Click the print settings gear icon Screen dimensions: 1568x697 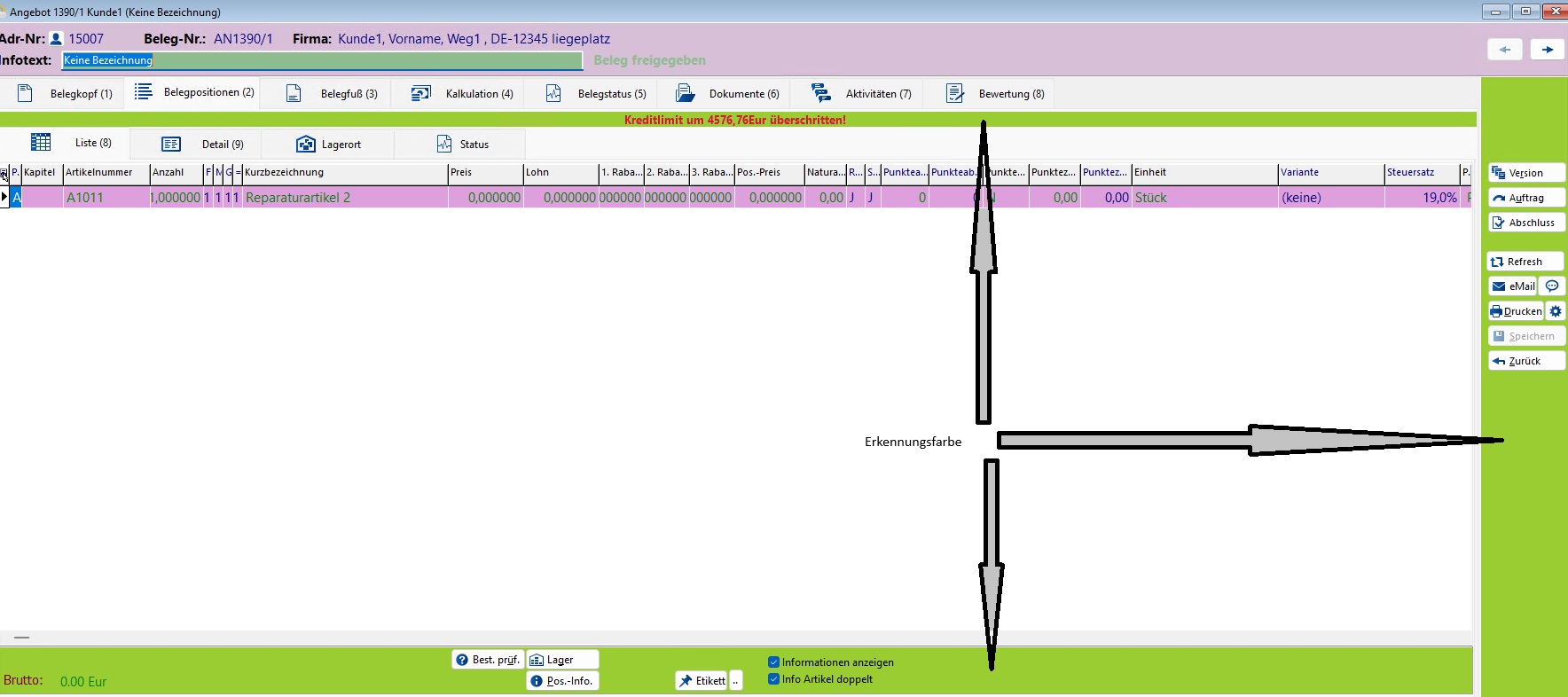coord(1556,311)
